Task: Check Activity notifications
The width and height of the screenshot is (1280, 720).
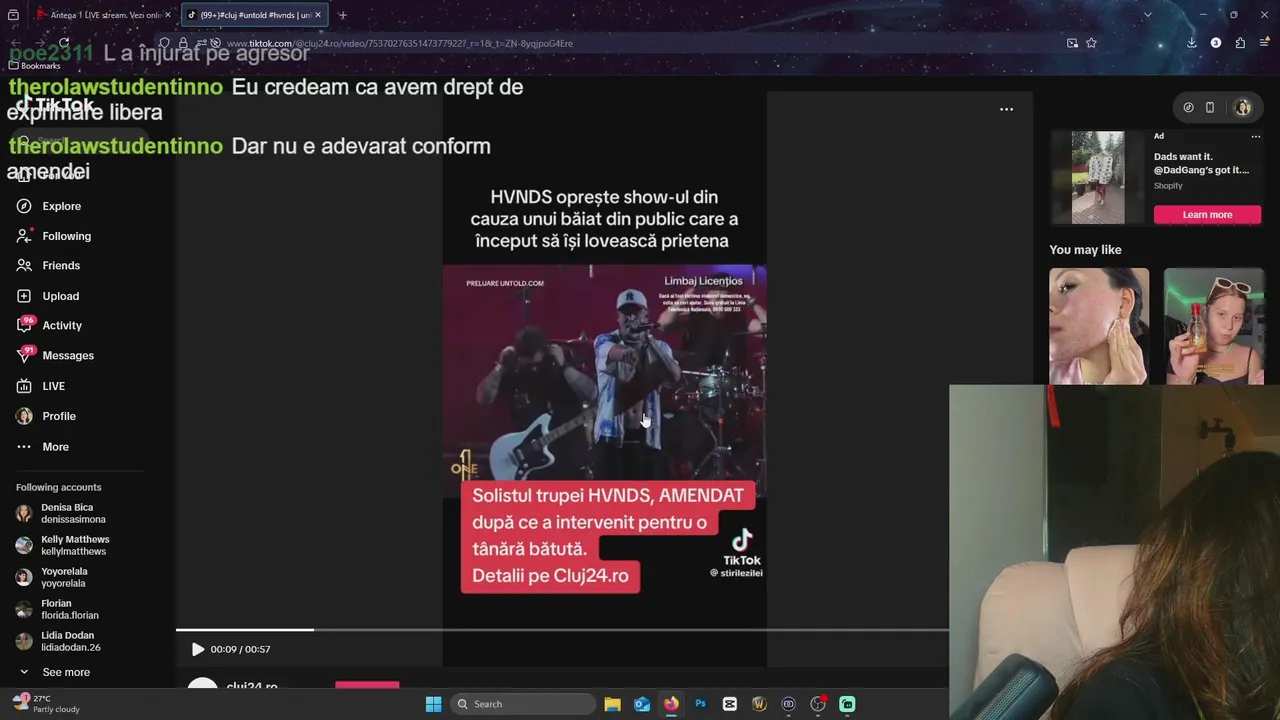Action: [49, 326]
